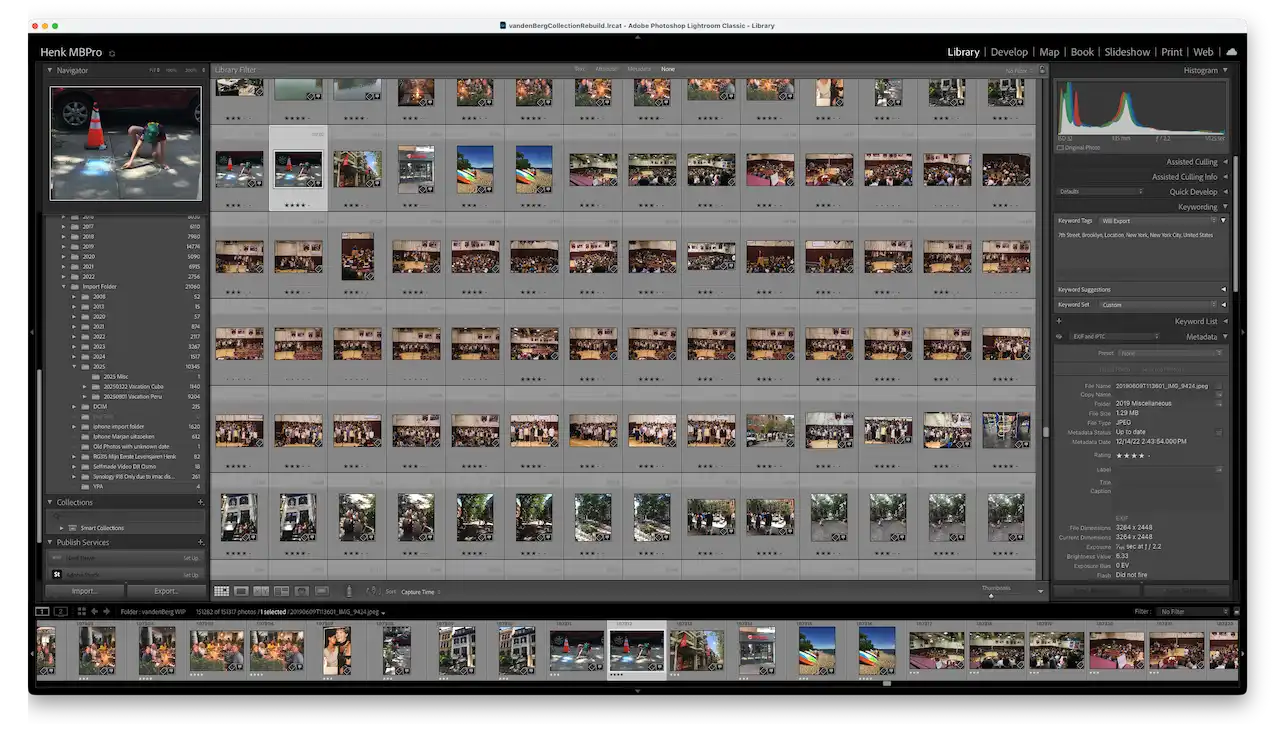
Task: Enable the Metadata filter in Library Filter
Action: pos(639,69)
